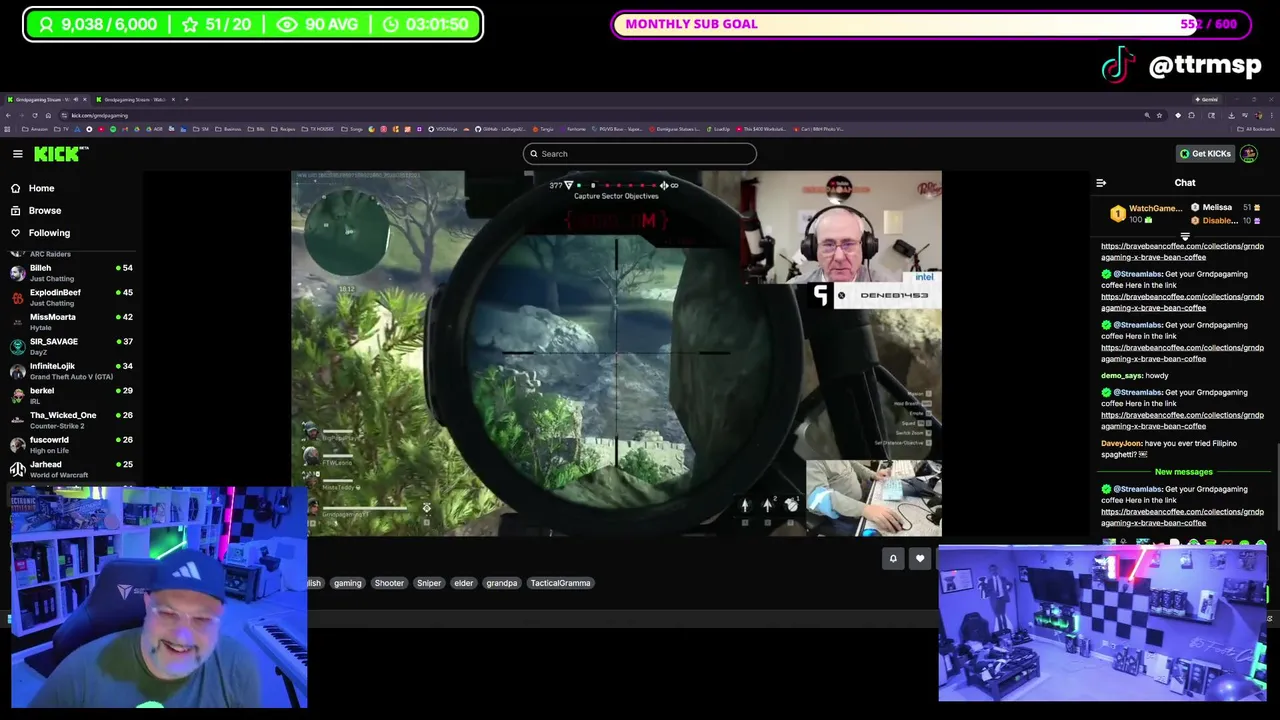Image resolution: width=1280 pixels, height=720 pixels.
Task: Select the Shooter stream tag
Action: (389, 583)
